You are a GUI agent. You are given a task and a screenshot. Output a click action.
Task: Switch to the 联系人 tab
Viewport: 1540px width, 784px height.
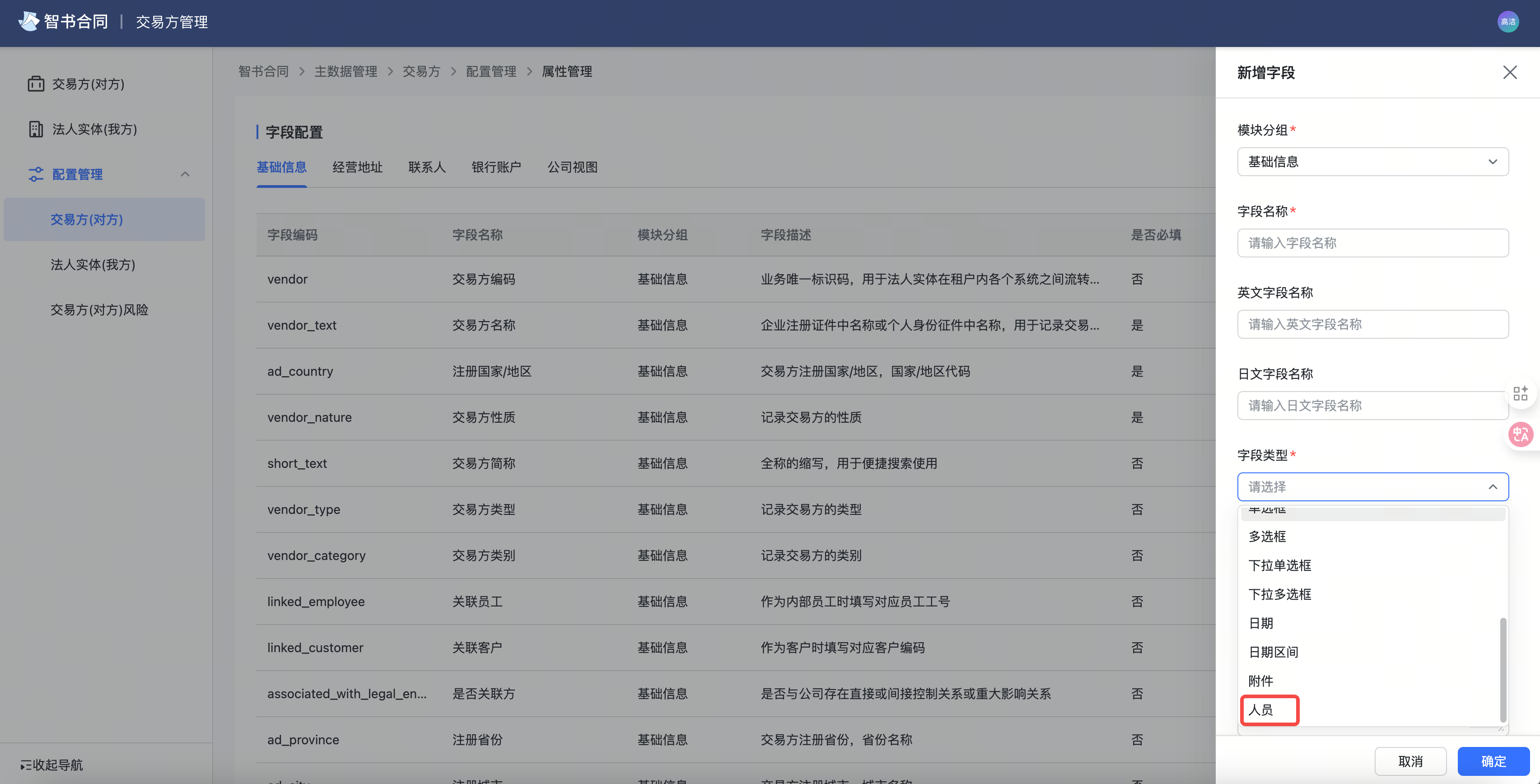tap(427, 167)
